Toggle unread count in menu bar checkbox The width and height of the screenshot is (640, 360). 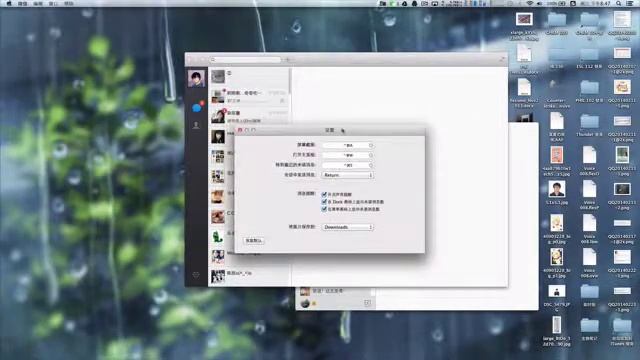click(x=324, y=209)
